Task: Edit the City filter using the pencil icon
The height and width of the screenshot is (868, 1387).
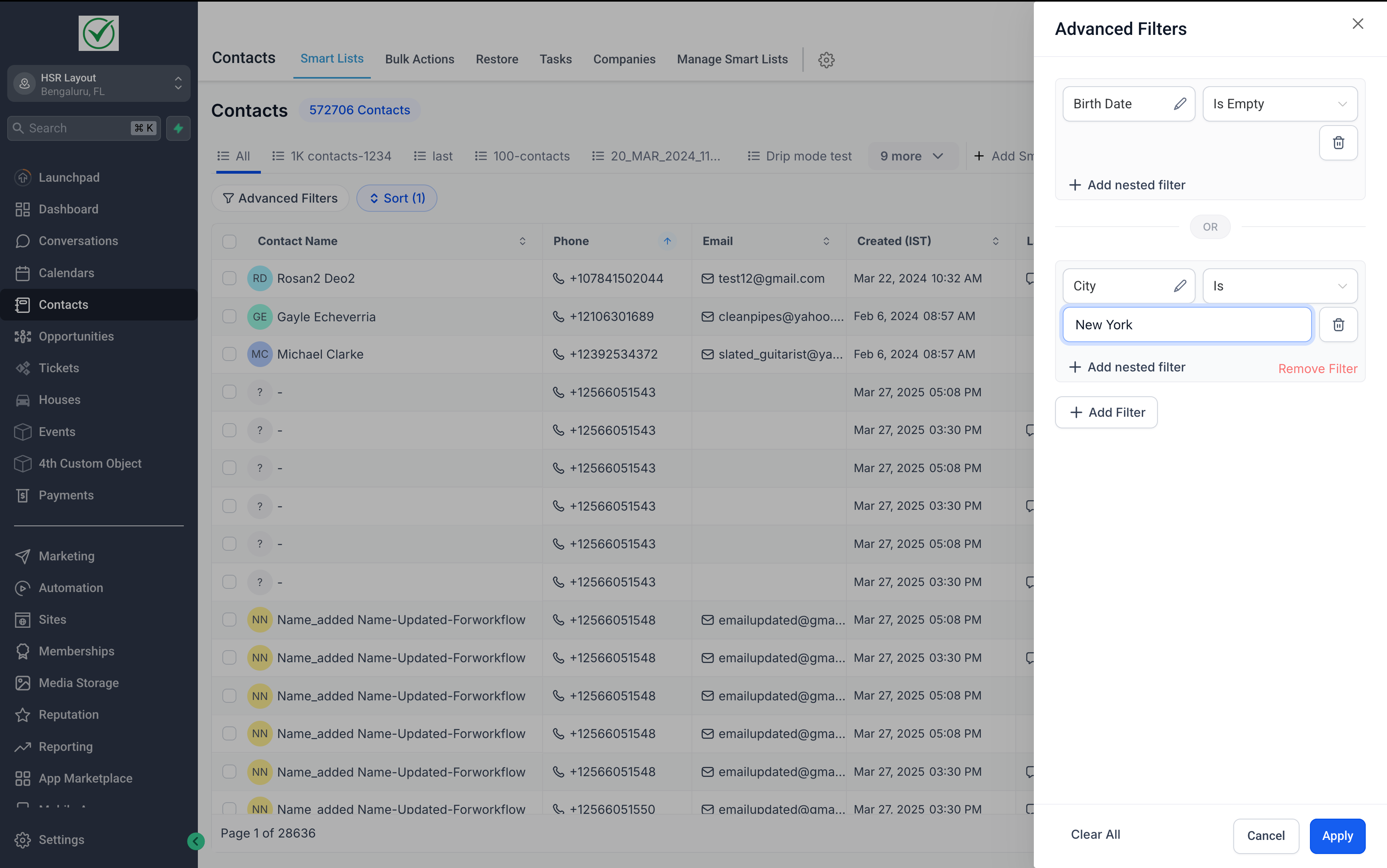Action: pos(1180,285)
